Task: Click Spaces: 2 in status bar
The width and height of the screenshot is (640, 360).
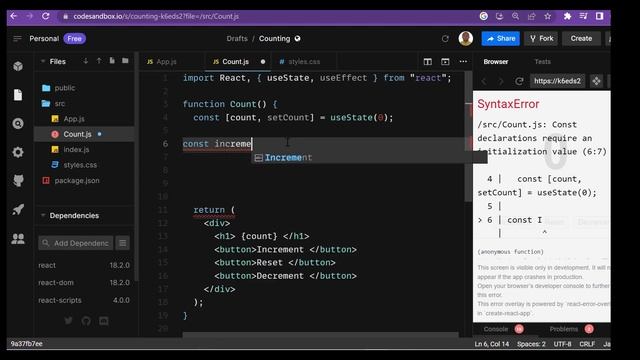Action: tap(531, 344)
